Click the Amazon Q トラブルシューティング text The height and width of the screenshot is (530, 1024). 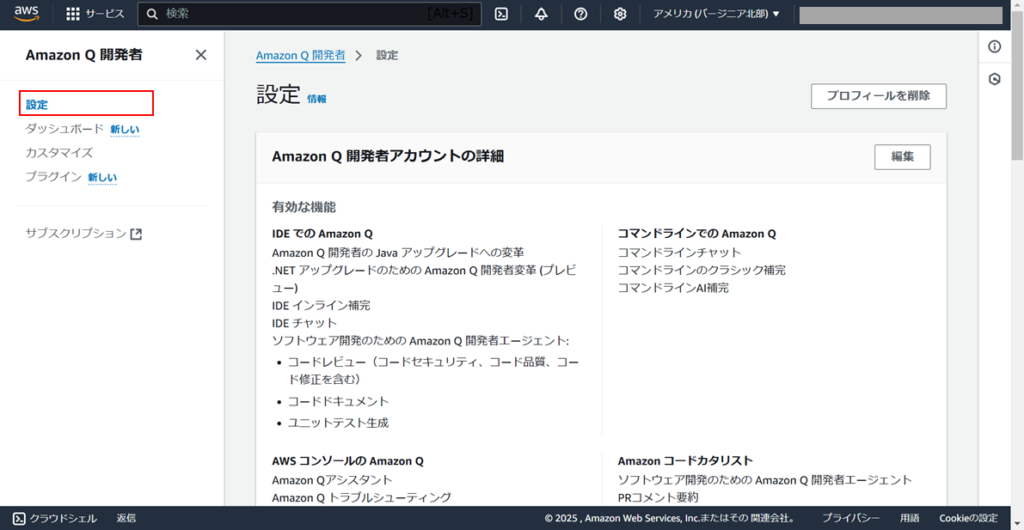coord(361,498)
